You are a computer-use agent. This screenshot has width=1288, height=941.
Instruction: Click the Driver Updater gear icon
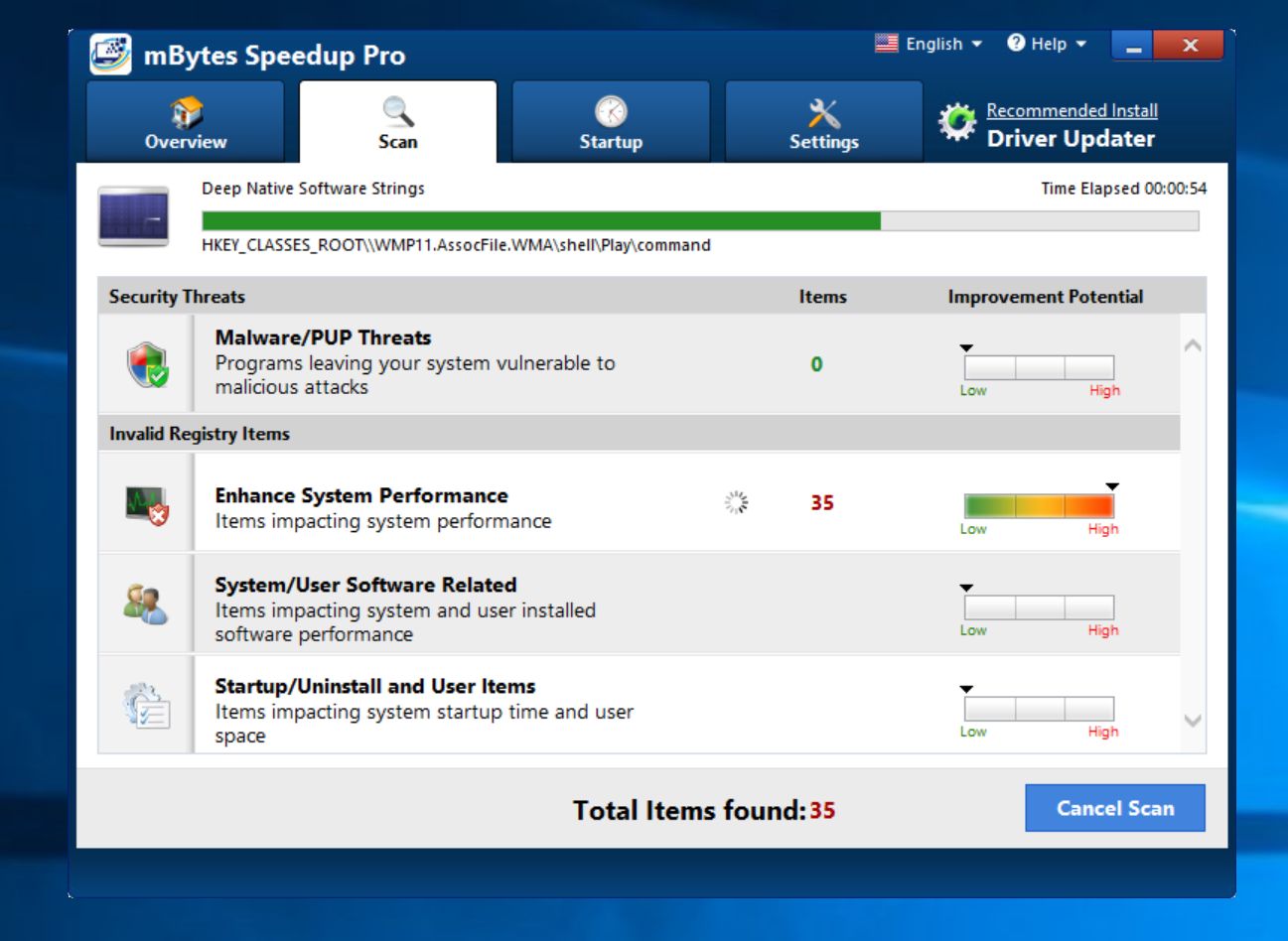[957, 122]
